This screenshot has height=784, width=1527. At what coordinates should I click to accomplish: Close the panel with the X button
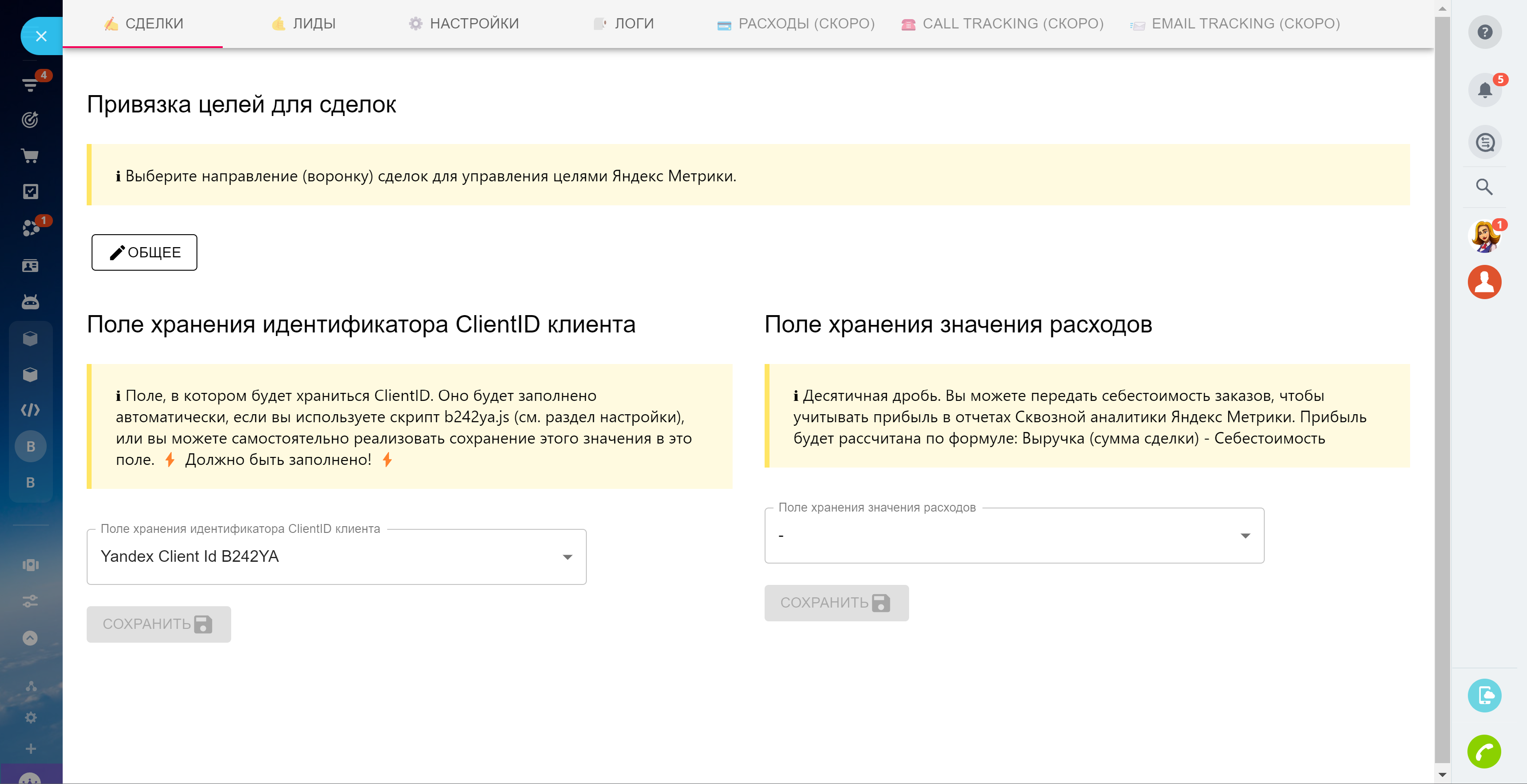click(41, 36)
